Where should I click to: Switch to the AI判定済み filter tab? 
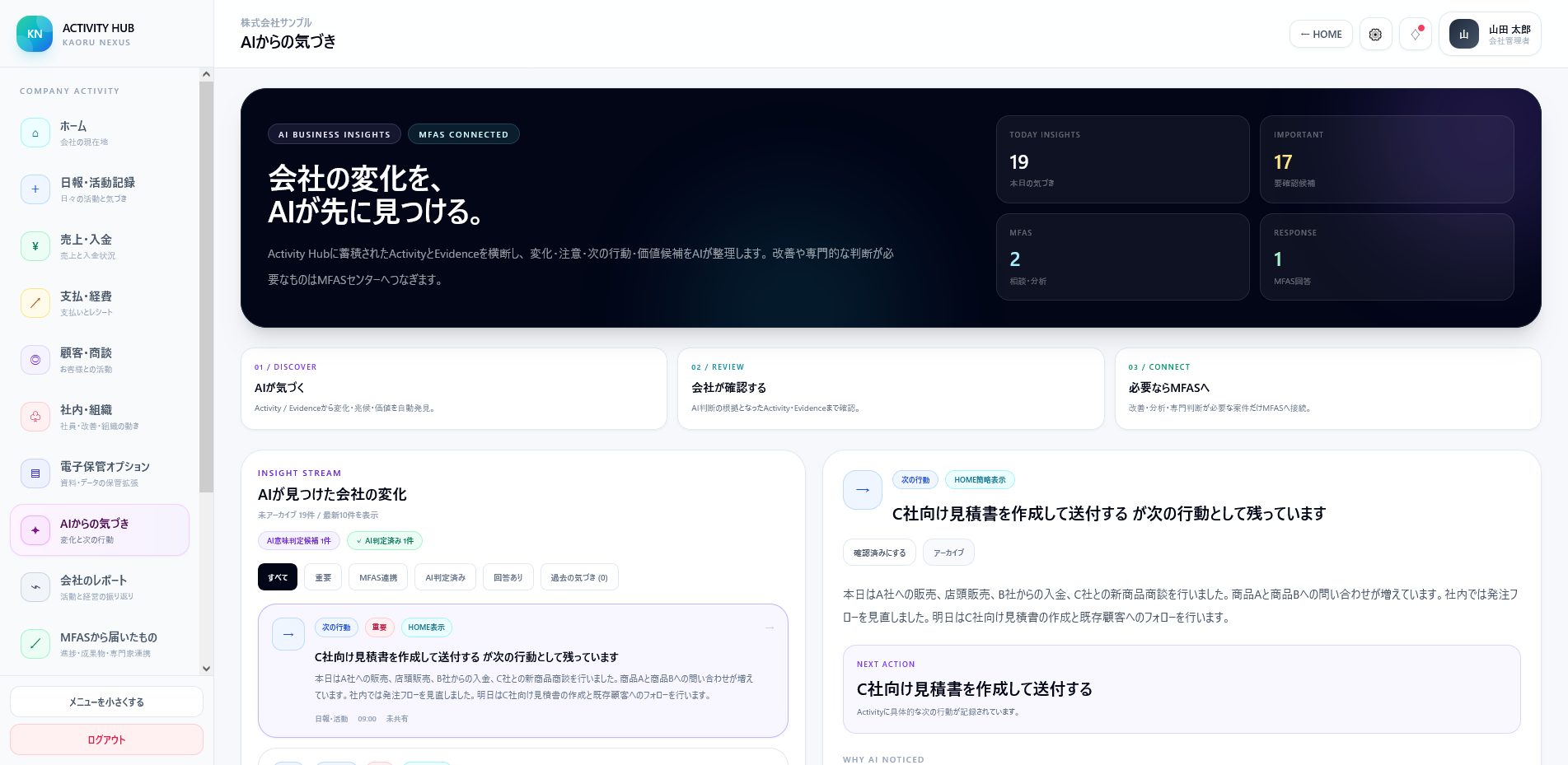445,577
